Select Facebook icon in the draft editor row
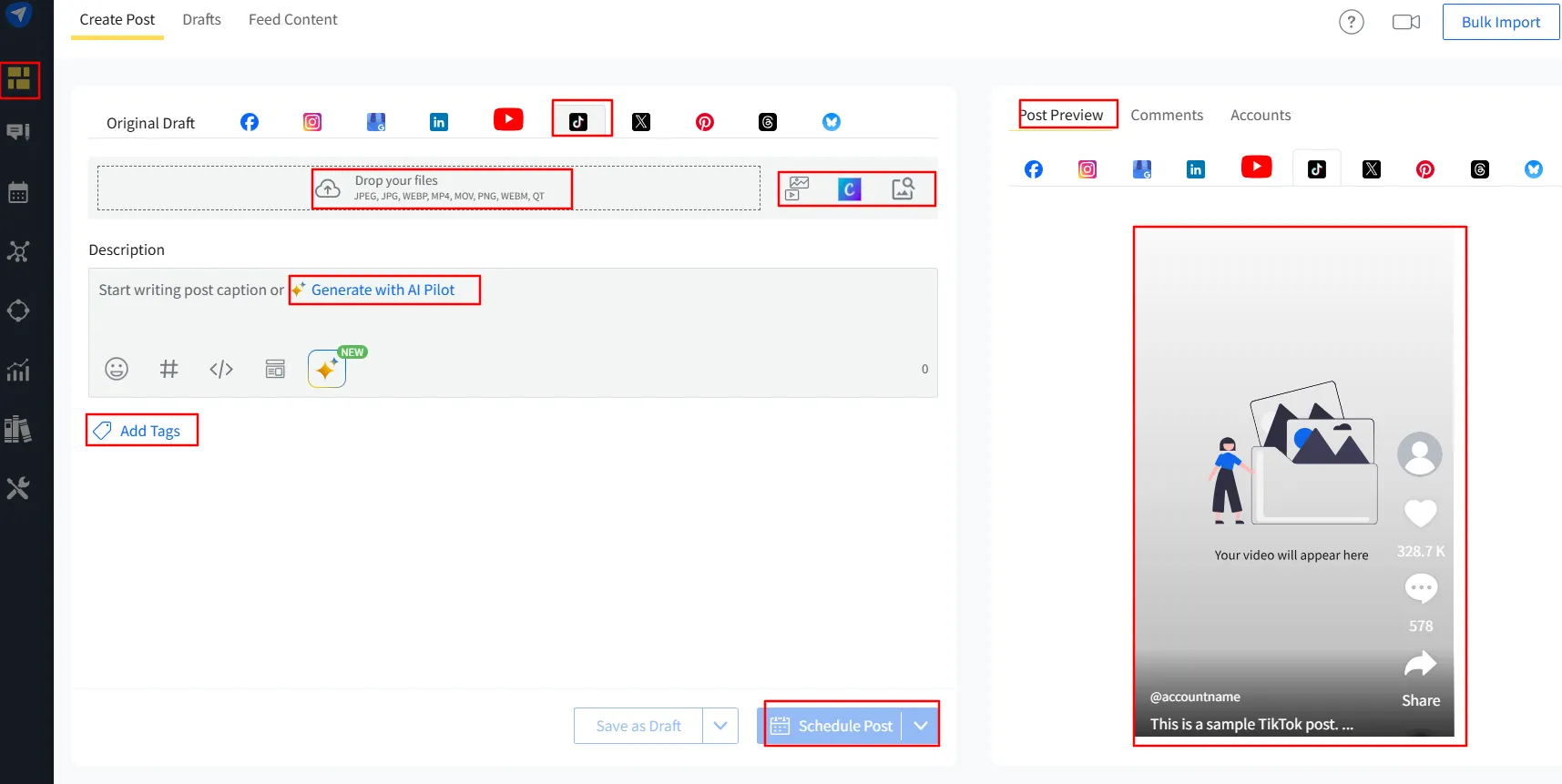The image size is (1562, 784). (x=250, y=122)
